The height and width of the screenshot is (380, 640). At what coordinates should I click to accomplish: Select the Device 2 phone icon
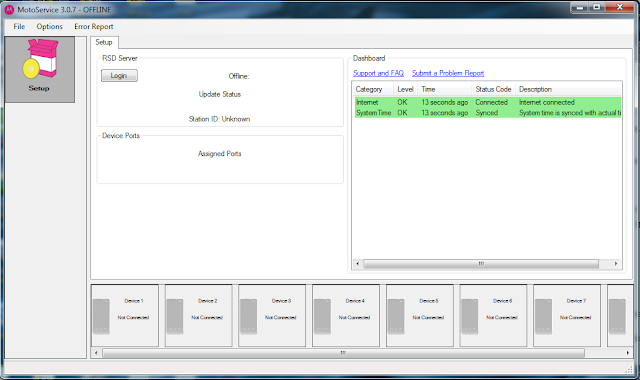coord(175,316)
